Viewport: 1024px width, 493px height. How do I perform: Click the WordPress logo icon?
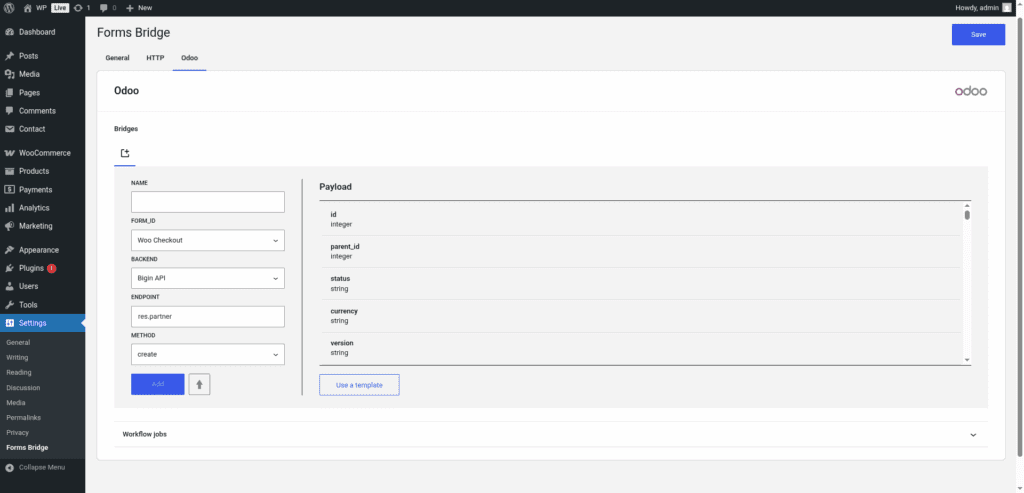tap(9, 8)
